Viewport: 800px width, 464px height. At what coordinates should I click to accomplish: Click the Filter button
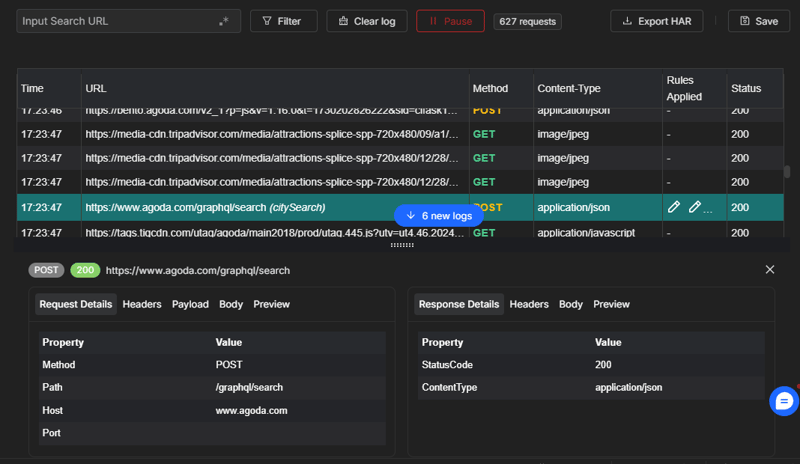point(283,21)
